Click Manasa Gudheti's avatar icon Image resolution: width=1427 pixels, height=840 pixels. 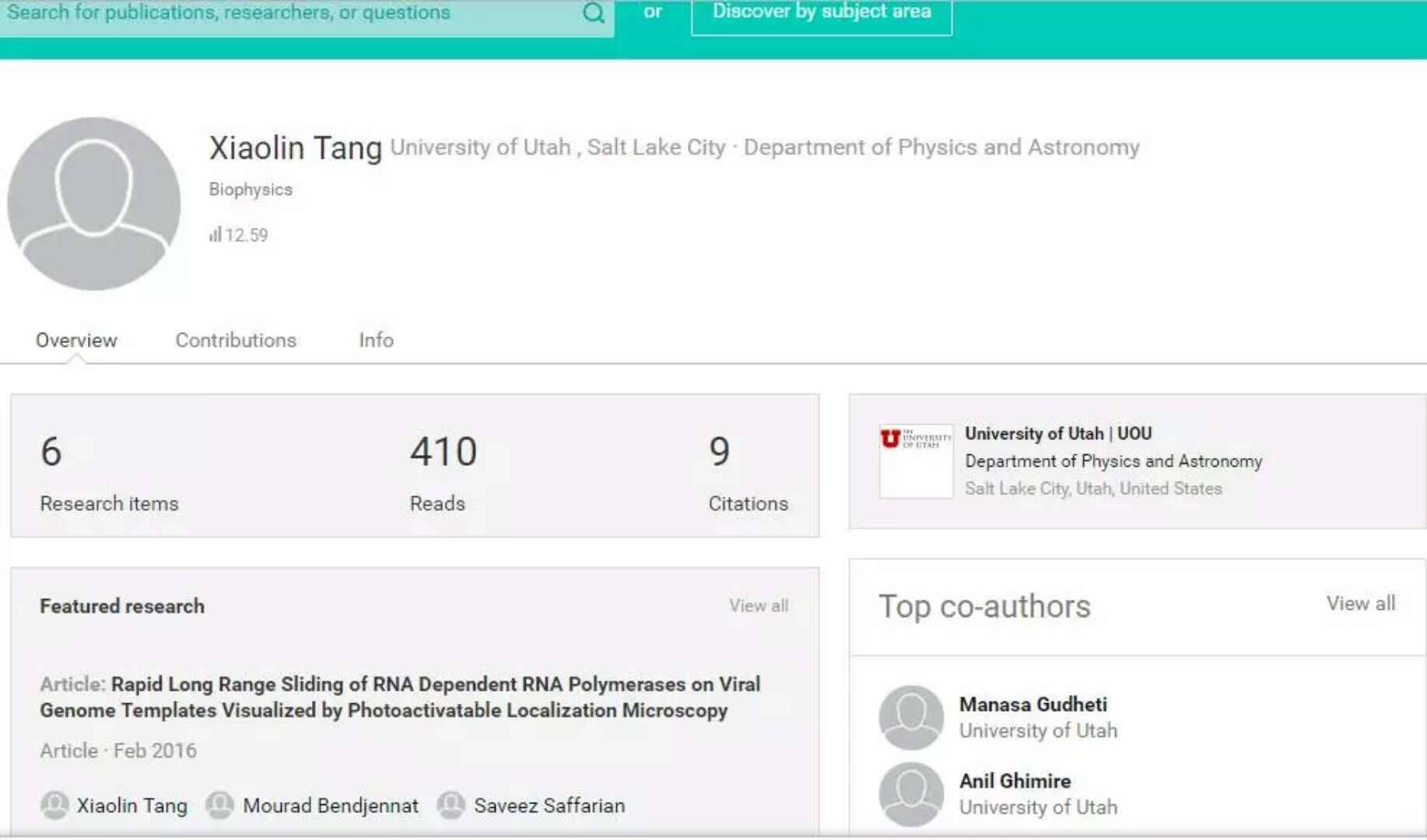coord(911,717)
